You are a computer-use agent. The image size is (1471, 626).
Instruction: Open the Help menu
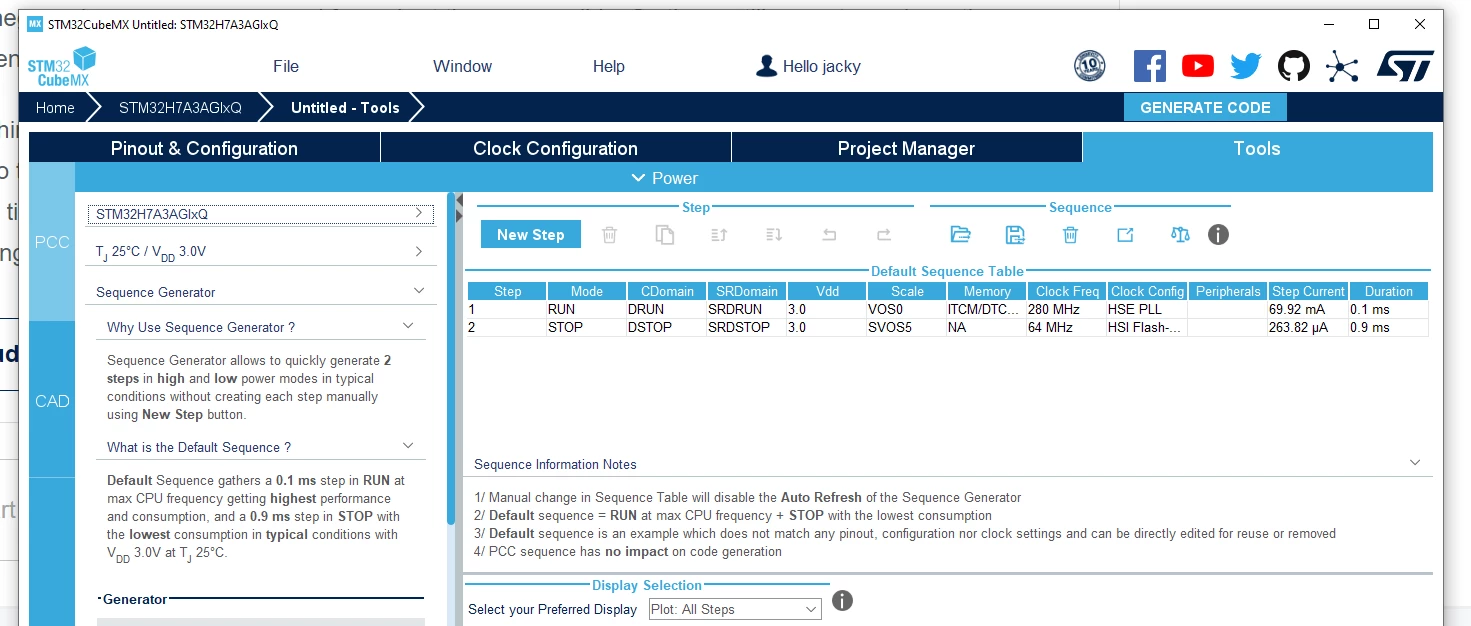pos(608,66)
